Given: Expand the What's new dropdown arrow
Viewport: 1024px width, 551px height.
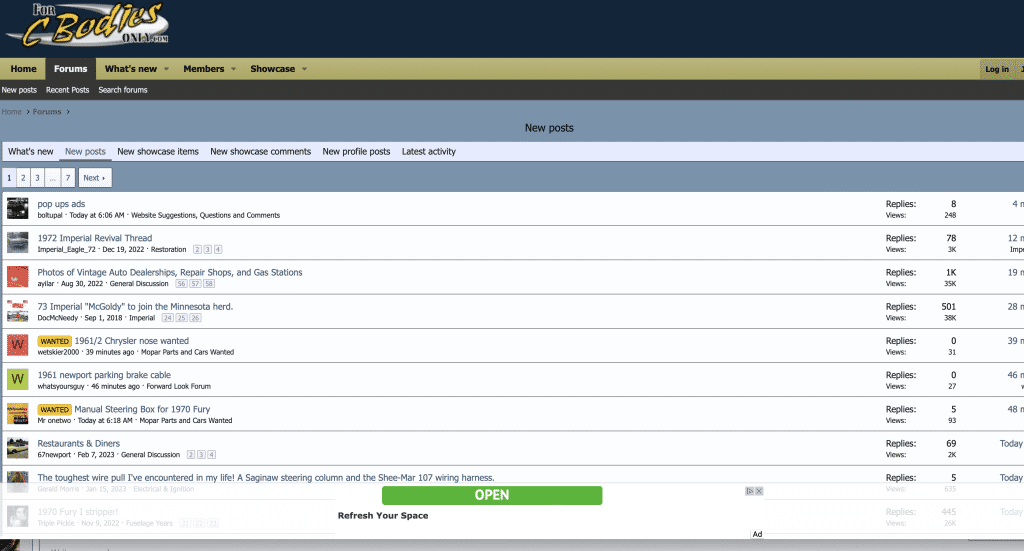Looking at the screenshot, I should tap(167, 70).
